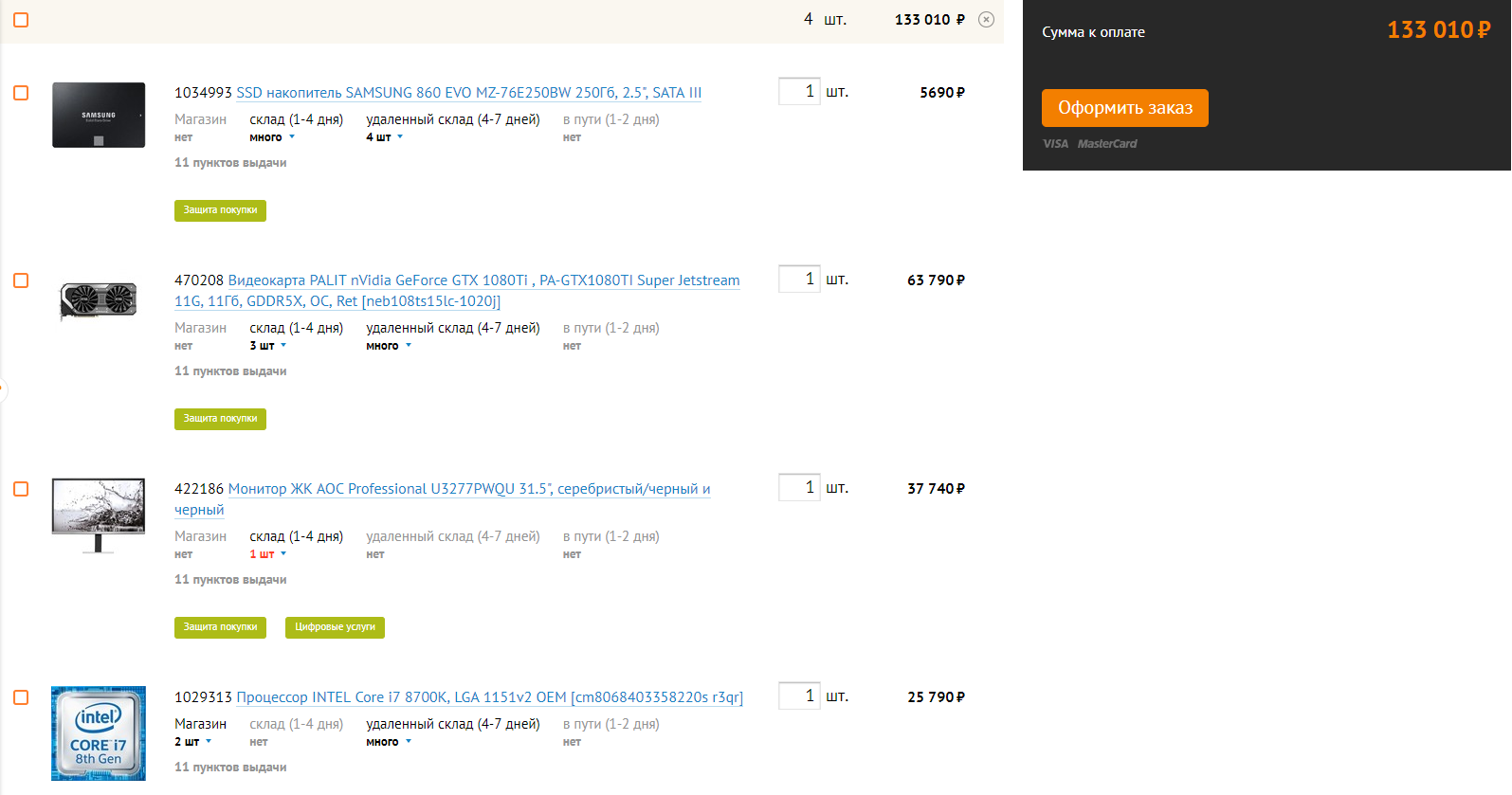
Task: Click the VISA payment logo
Action: pyautogui.click(x=1056, y=144)
